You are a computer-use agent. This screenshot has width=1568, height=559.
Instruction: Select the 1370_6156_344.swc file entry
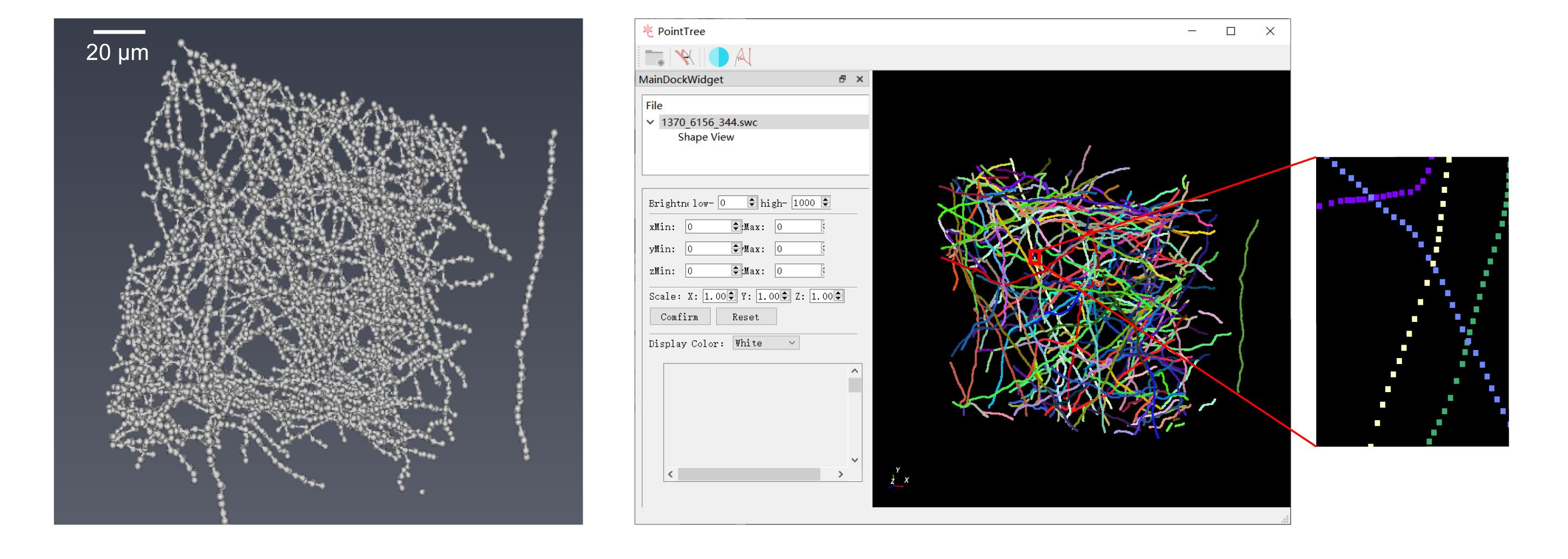(x=709, y=122)
